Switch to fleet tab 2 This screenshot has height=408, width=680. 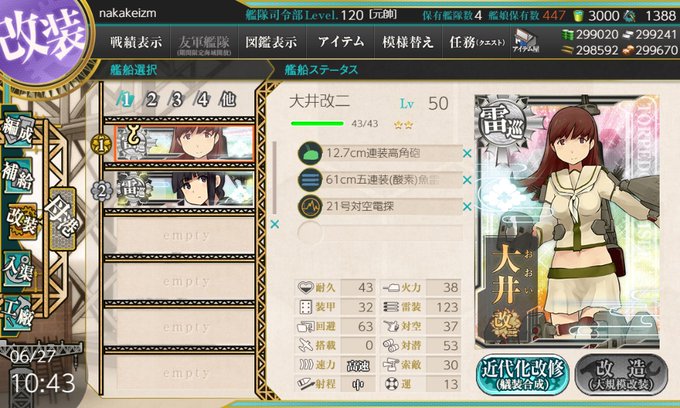(x=151, y=100)
